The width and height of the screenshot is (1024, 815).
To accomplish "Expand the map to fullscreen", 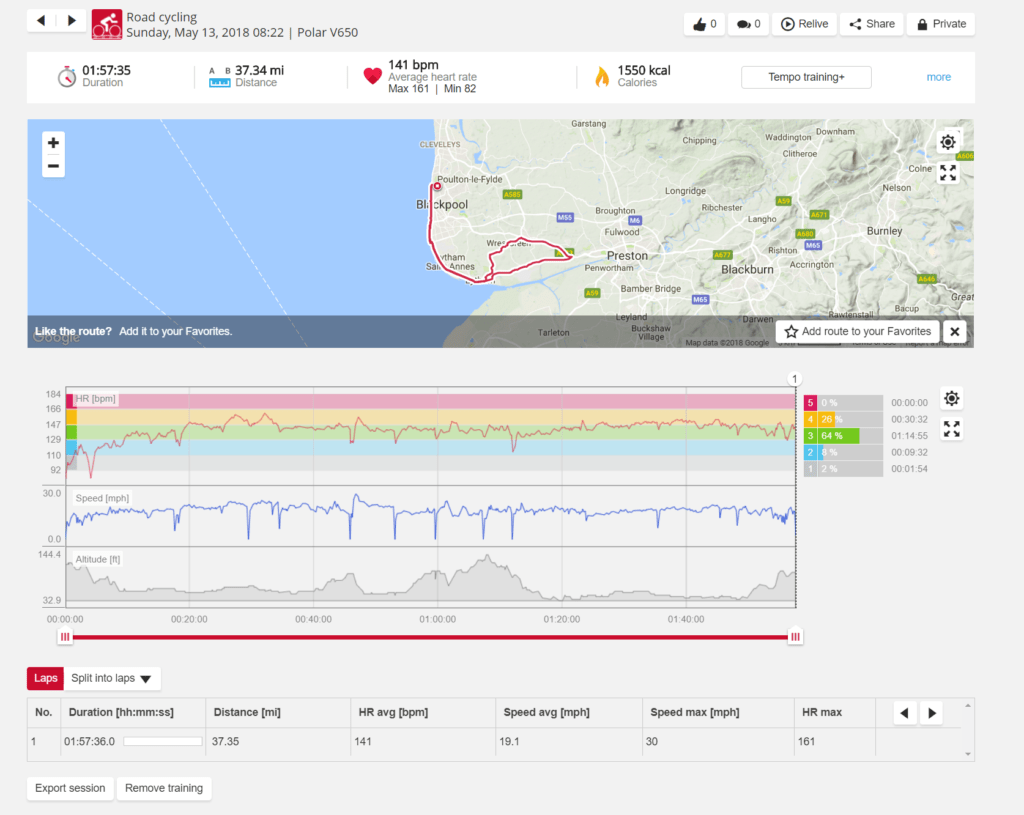I will click(948, 173).
